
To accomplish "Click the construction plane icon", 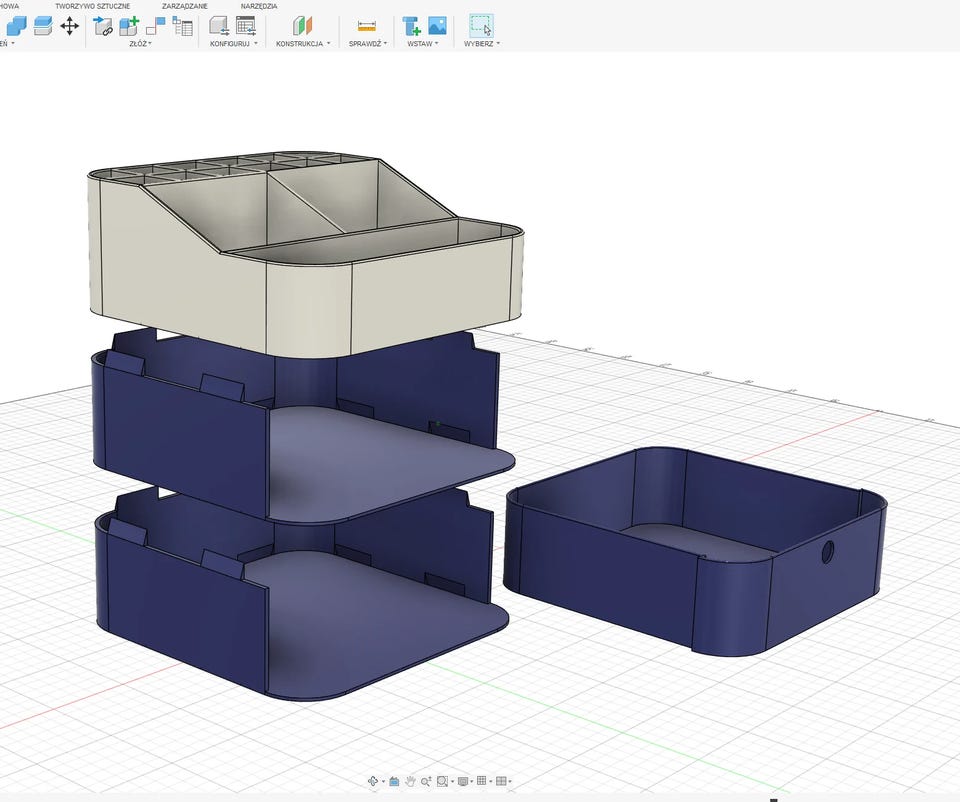I will 302,26.
